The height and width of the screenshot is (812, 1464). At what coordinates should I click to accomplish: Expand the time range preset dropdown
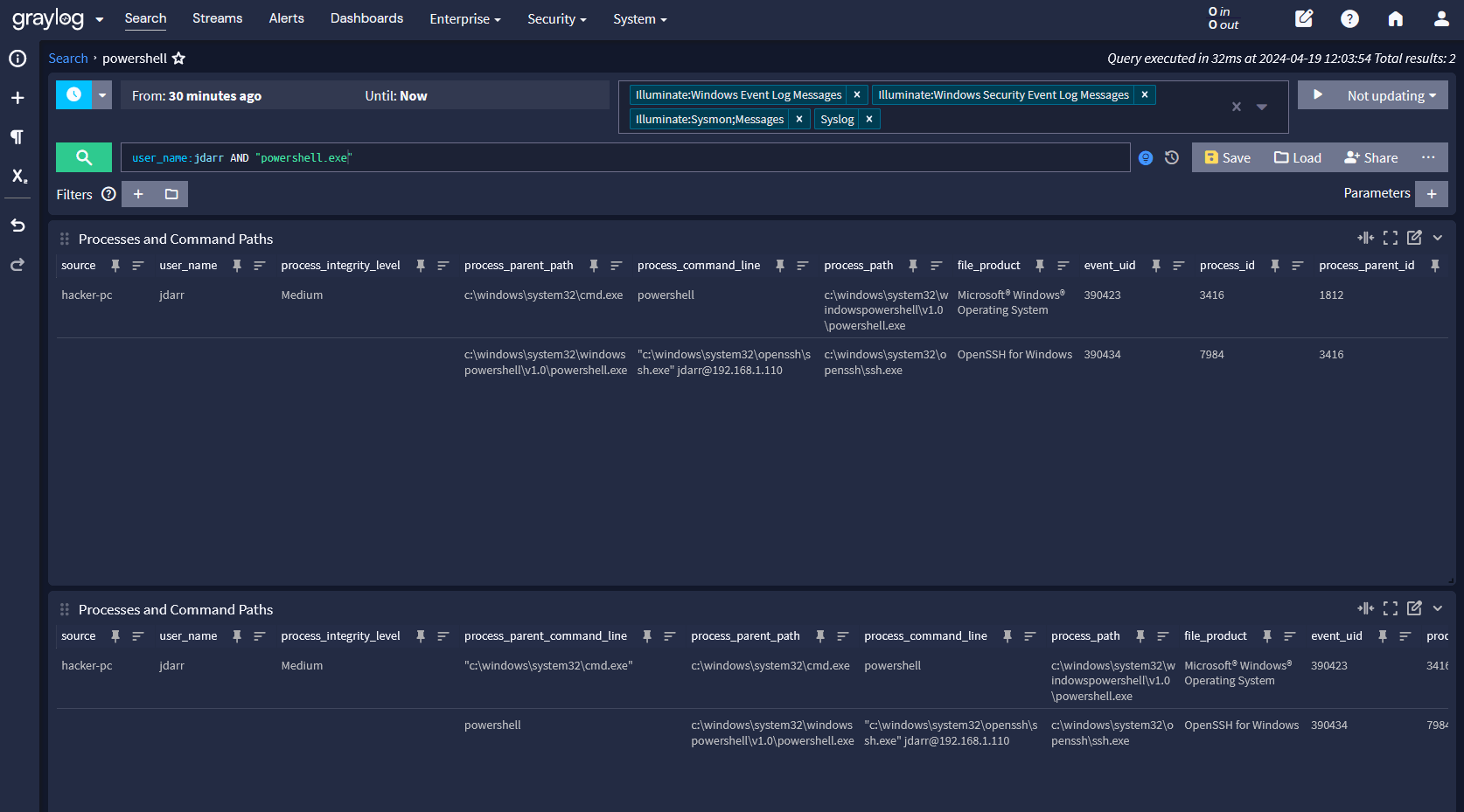[x=102, y=95]
